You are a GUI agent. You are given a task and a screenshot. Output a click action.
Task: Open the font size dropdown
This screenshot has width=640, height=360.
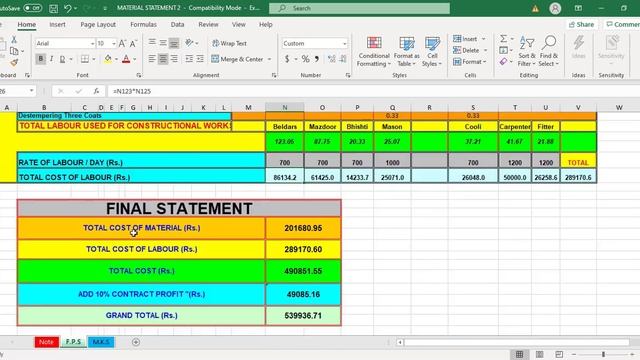click(x=114, y=43)
